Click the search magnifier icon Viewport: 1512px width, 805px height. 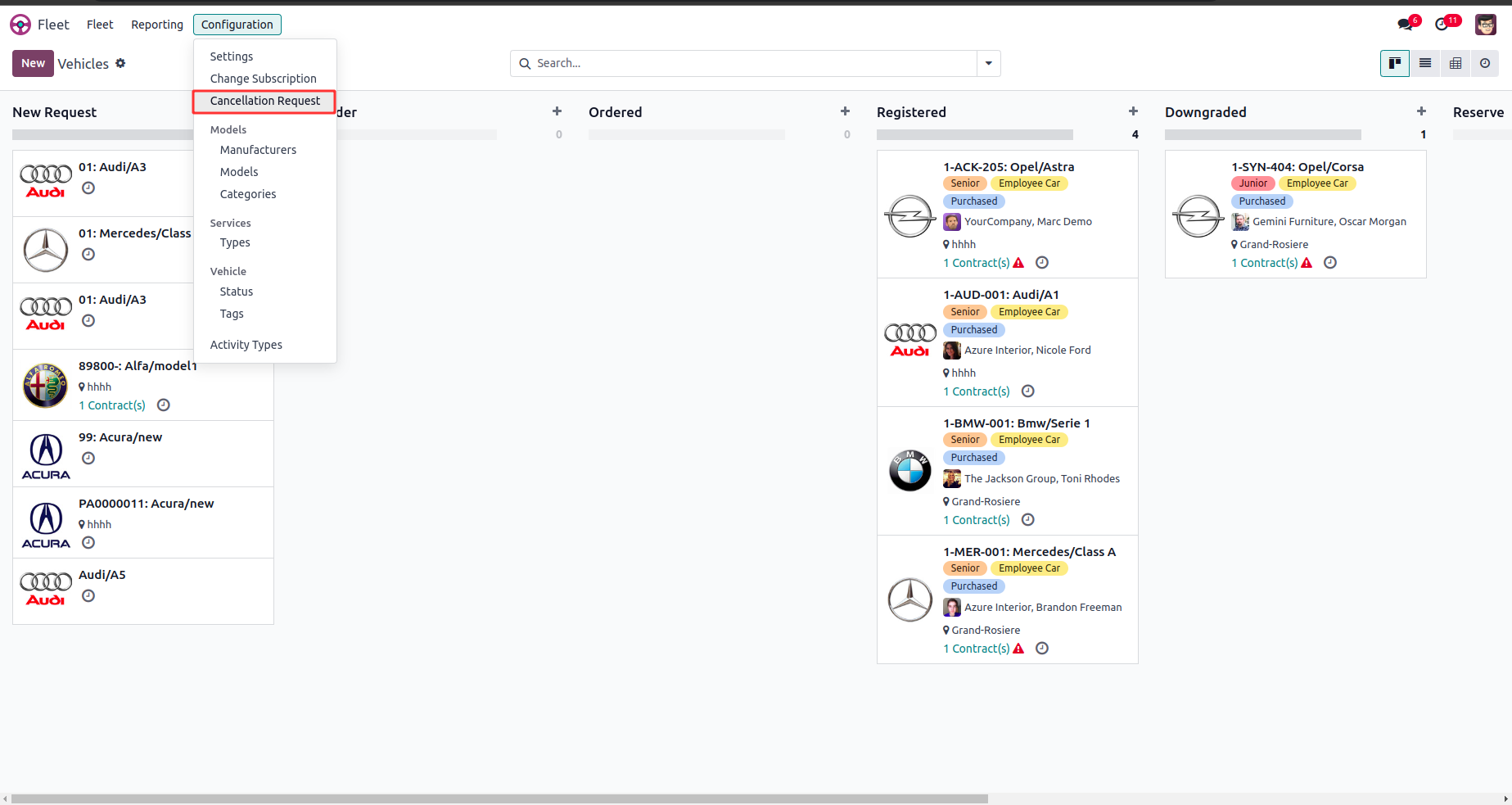tap(525, 63)
